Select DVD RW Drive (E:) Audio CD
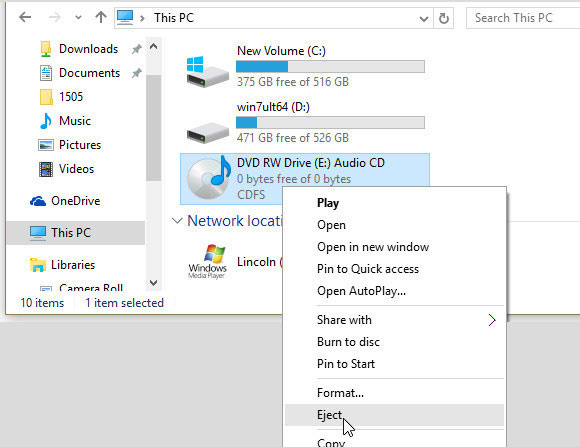 (x=305, y=171)
